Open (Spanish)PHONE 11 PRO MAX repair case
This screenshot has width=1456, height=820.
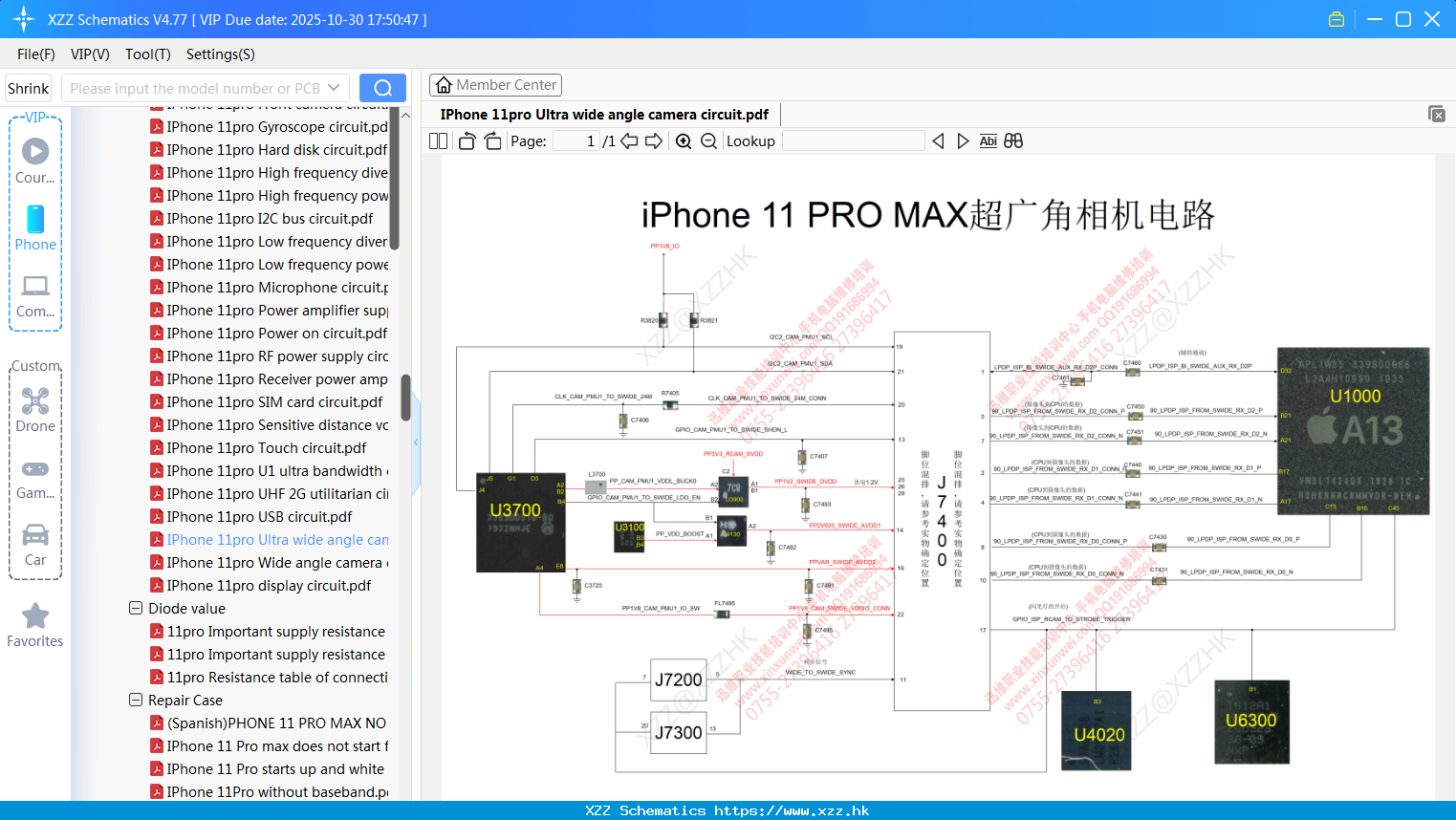click(x=270, y=723)
